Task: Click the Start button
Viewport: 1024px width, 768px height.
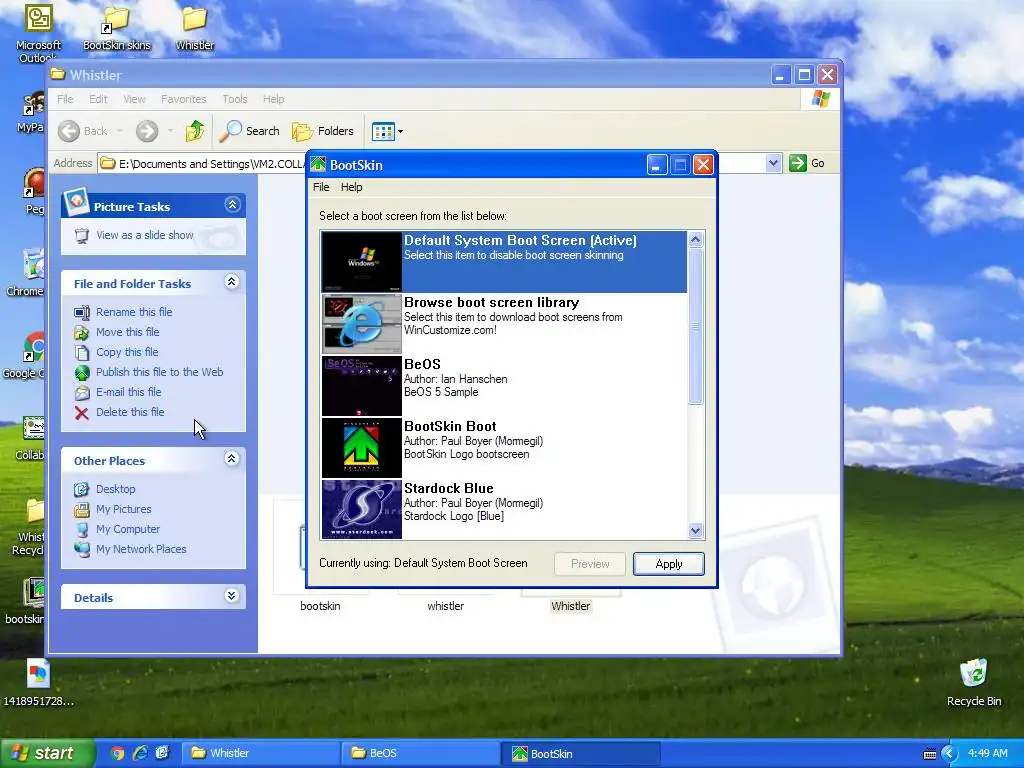Action: click(x=46, y=753)
